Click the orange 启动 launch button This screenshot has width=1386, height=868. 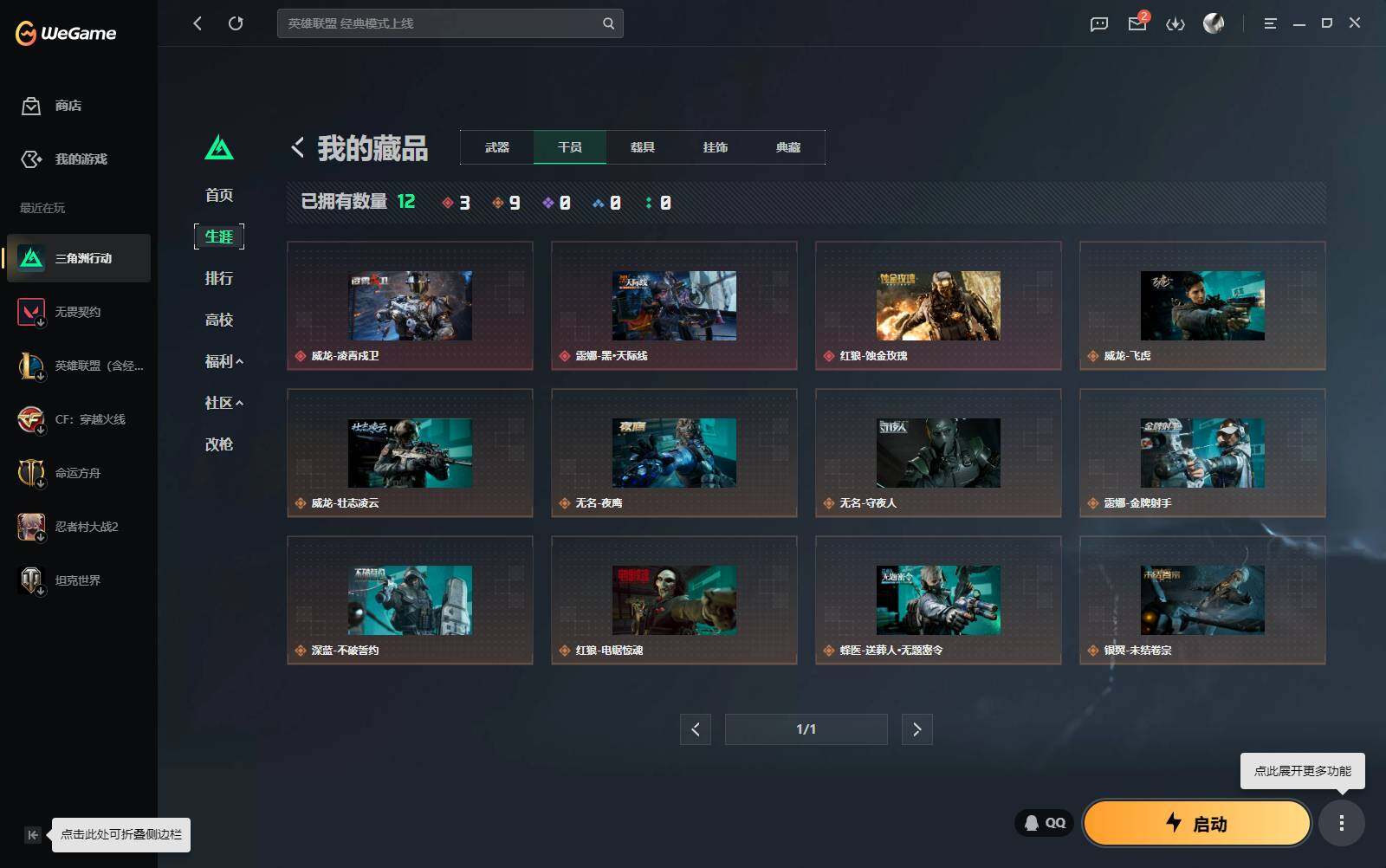1196,823
